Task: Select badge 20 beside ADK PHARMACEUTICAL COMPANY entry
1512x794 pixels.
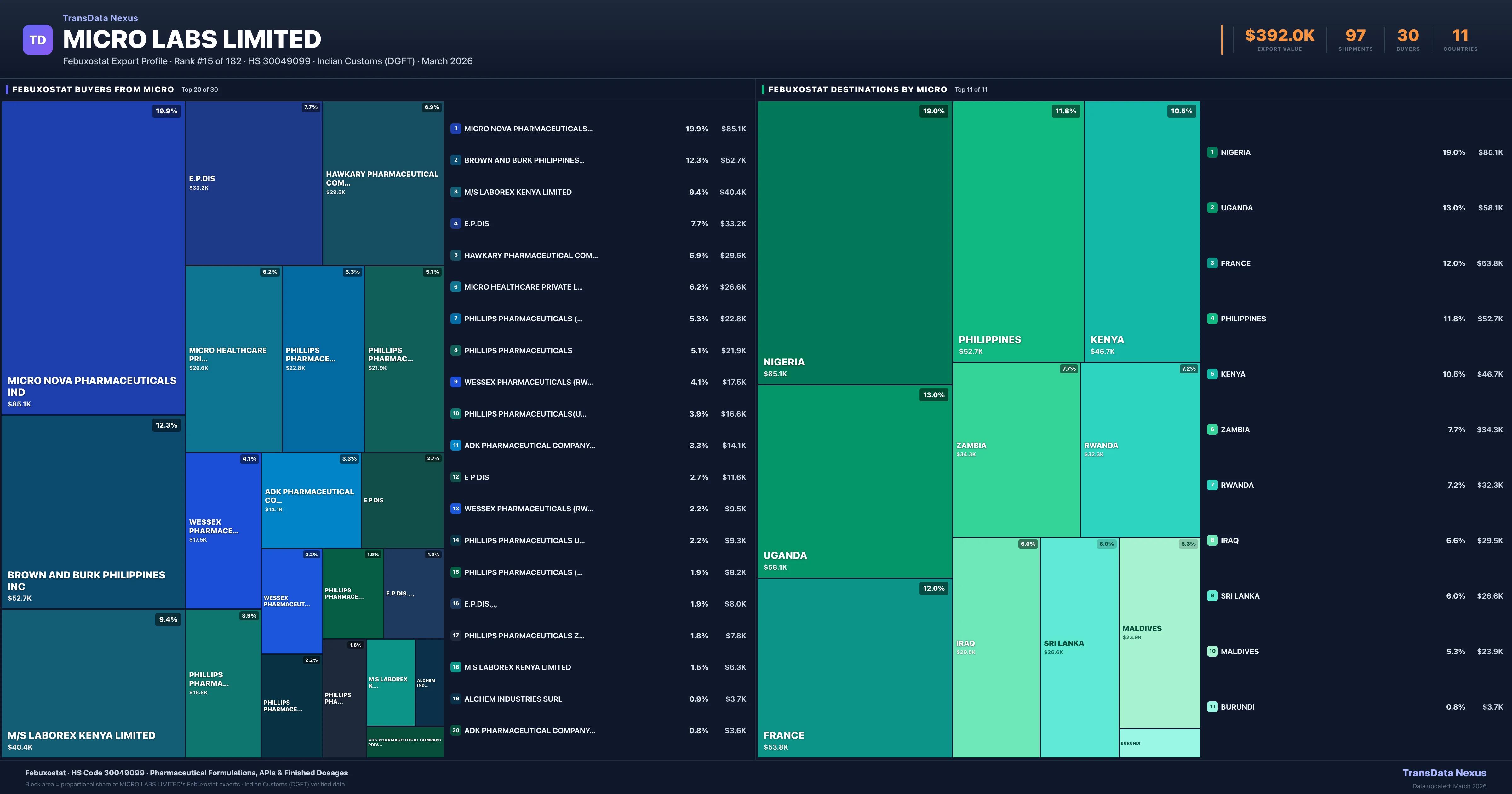Action: (x=455, y=731)
